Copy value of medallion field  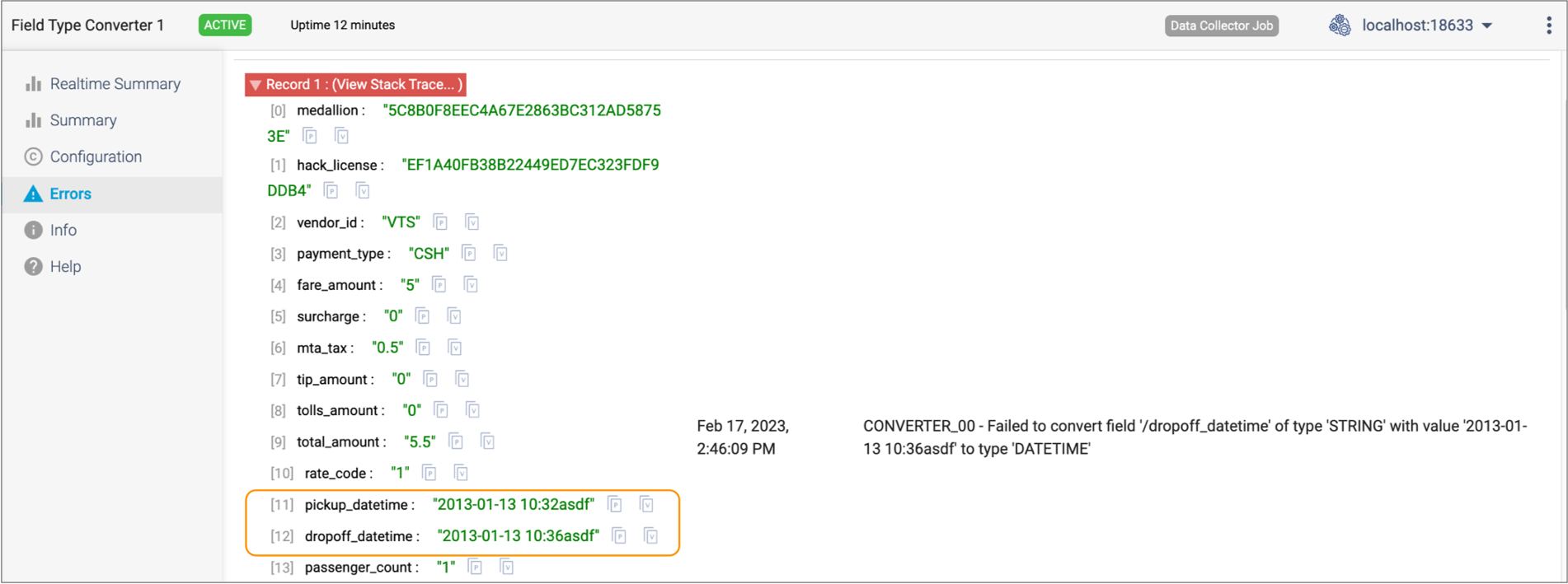tap(341, 136)
